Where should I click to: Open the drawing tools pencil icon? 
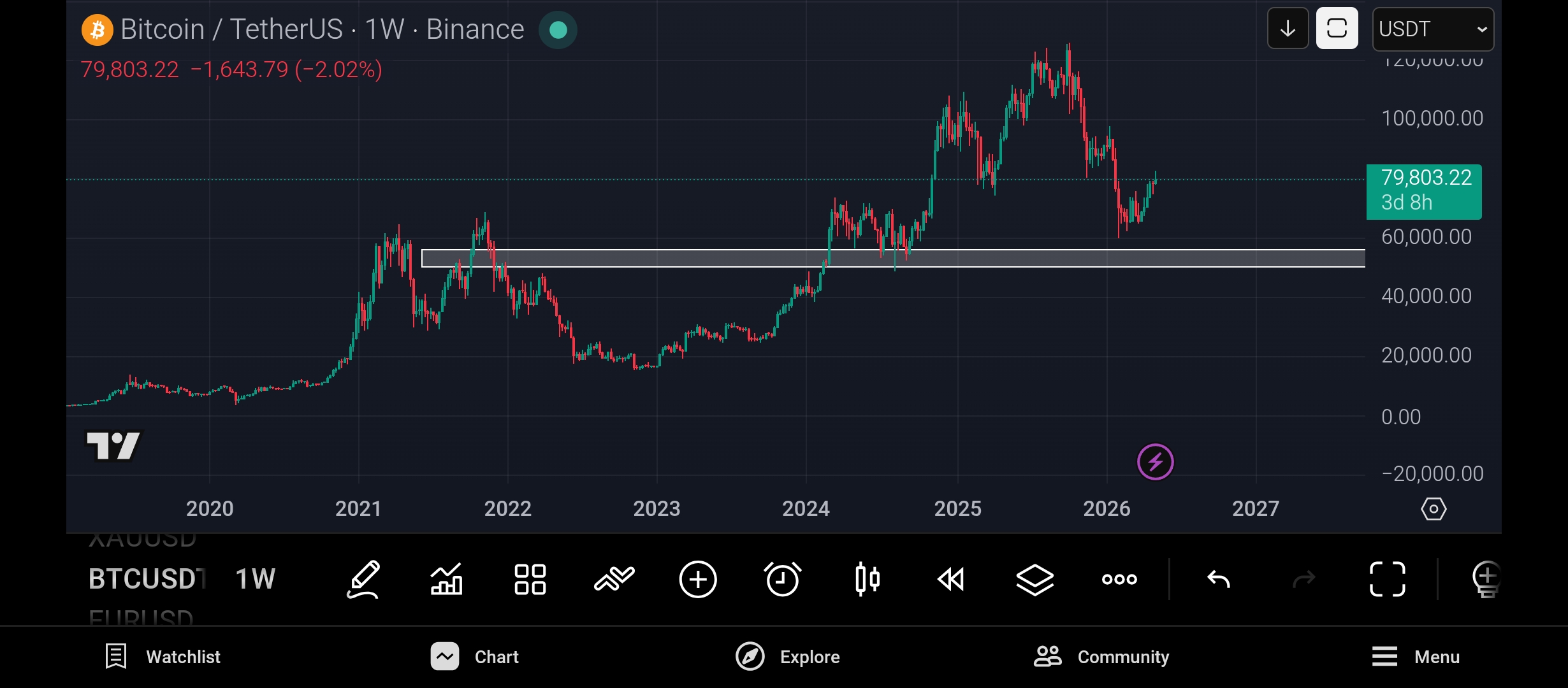pos(363,580)
